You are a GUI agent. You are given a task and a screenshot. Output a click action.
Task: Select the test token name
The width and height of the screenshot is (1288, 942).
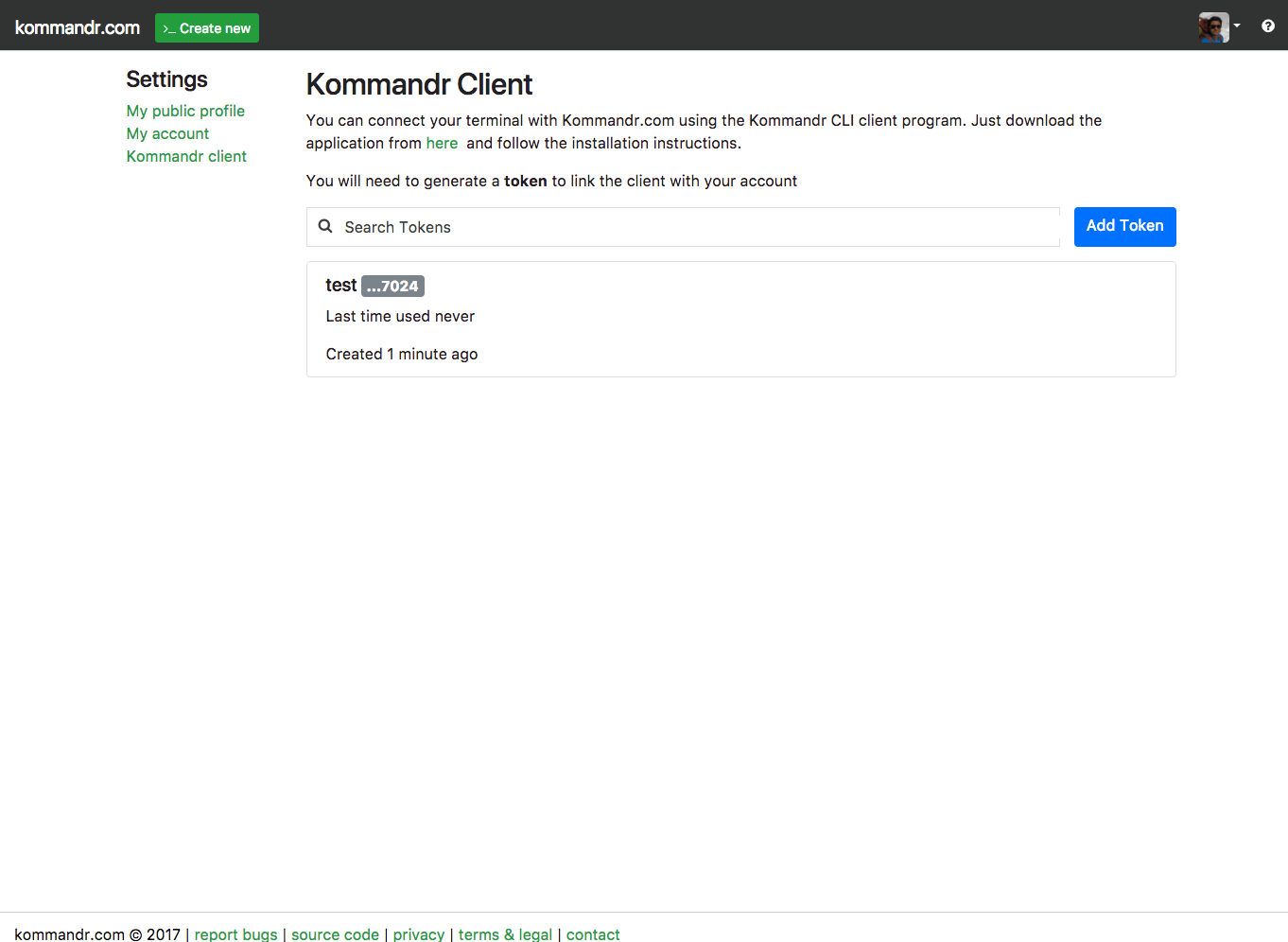pyautogui.click(x=340, y=286)
